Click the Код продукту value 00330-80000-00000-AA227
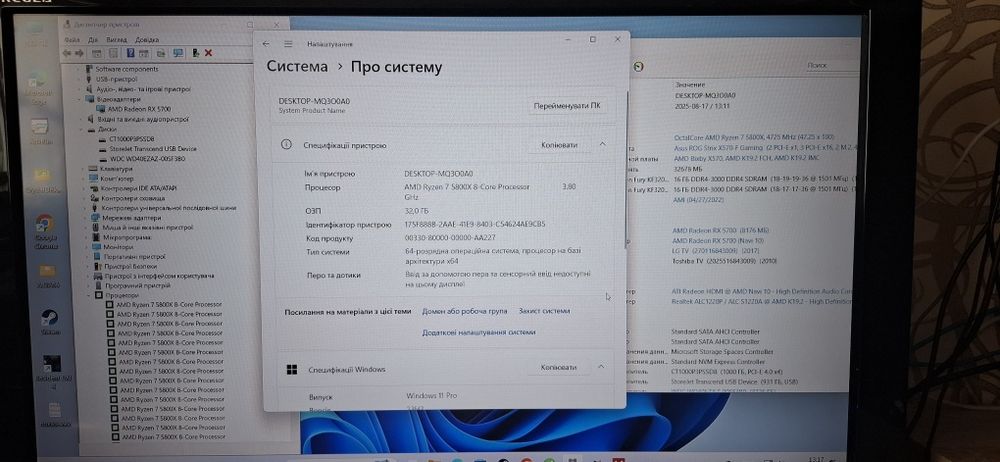This screenshot has height=462, width=1000. pyautogui.click(x=450, y=238)
